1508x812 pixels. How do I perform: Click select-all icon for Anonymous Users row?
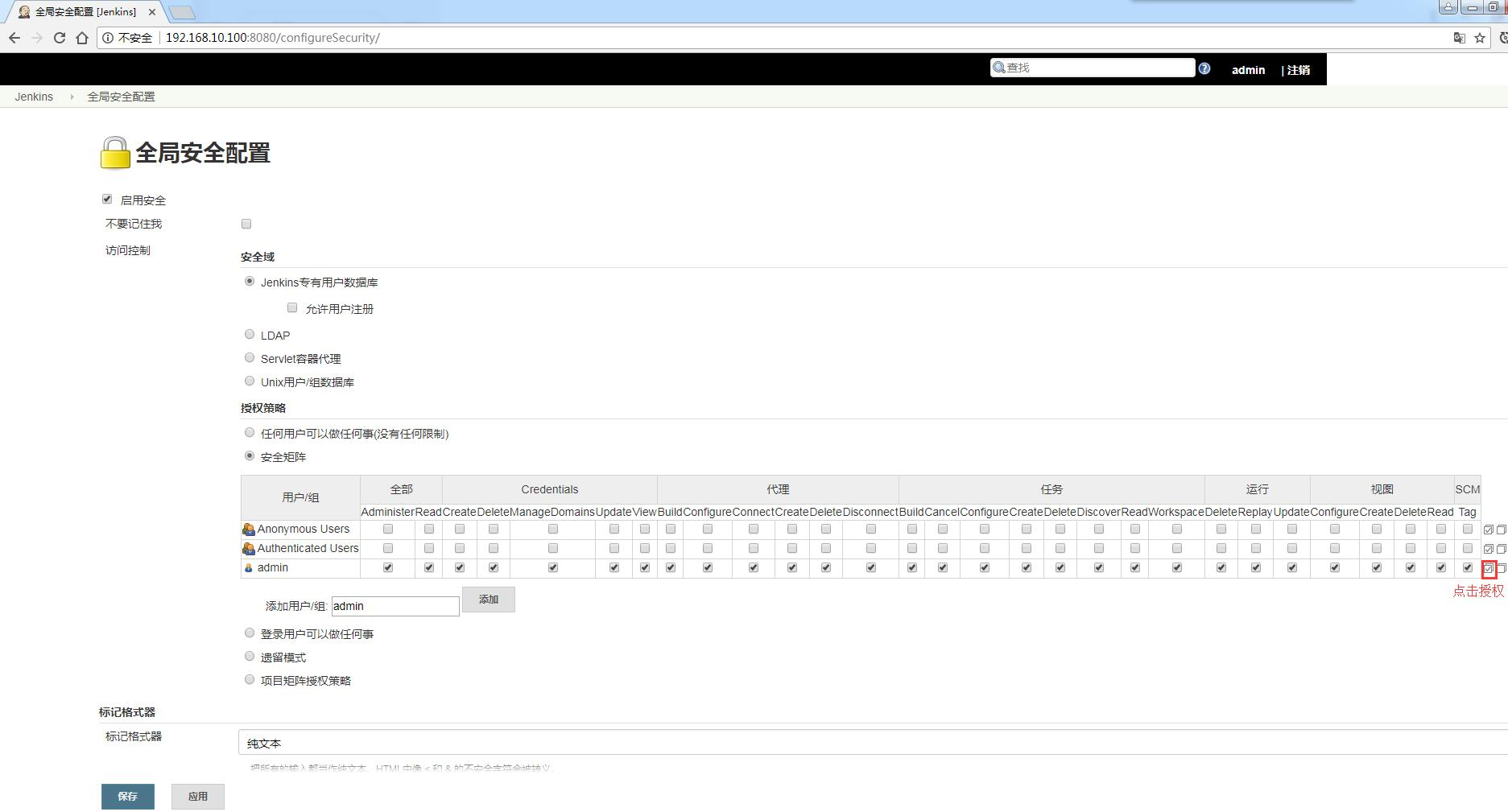[x=1489, y=530]
